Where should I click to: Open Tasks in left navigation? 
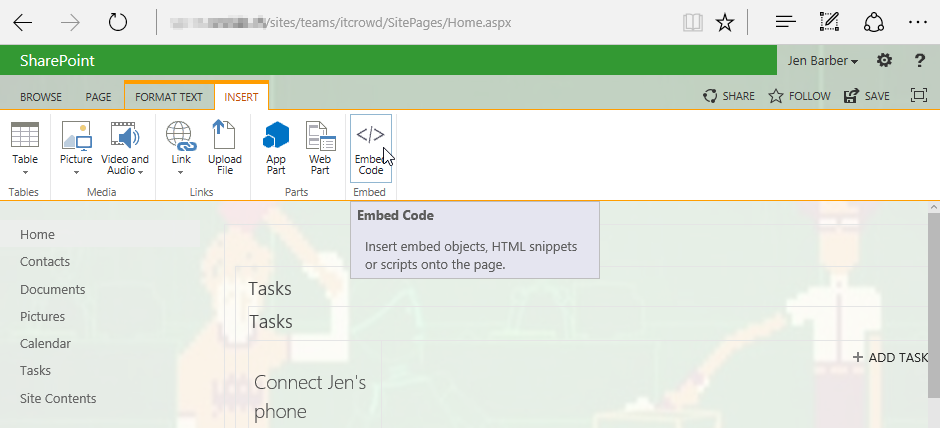pyautogui.click(x=35, y=370)
